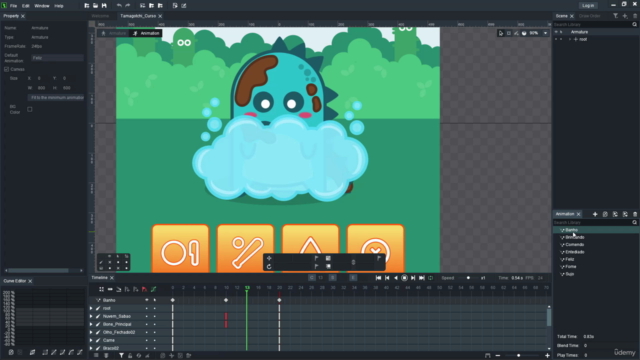
Task: Click the Log in button
Action: [588, 6]
